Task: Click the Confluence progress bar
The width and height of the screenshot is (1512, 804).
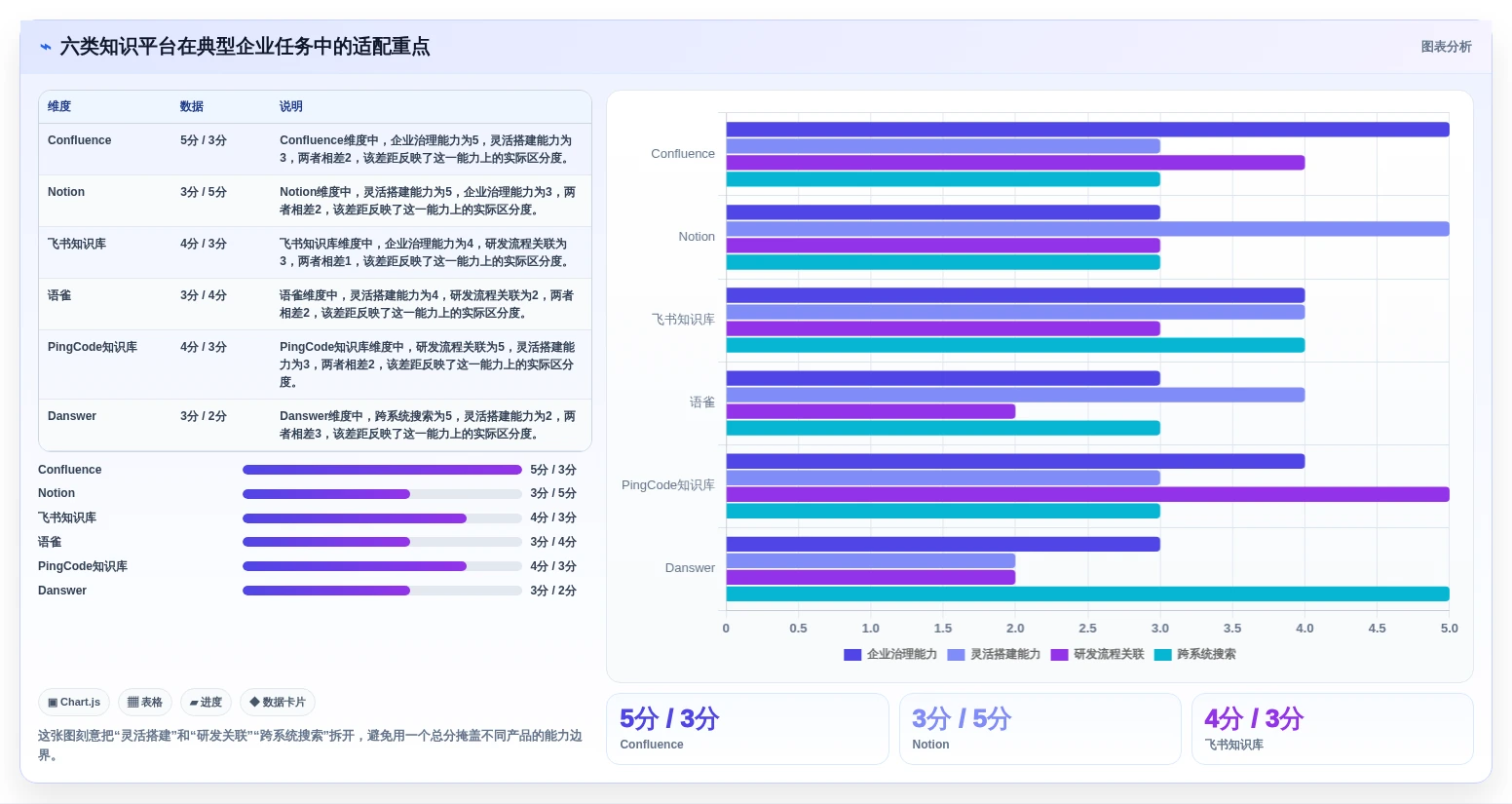Action: [382, 470]
